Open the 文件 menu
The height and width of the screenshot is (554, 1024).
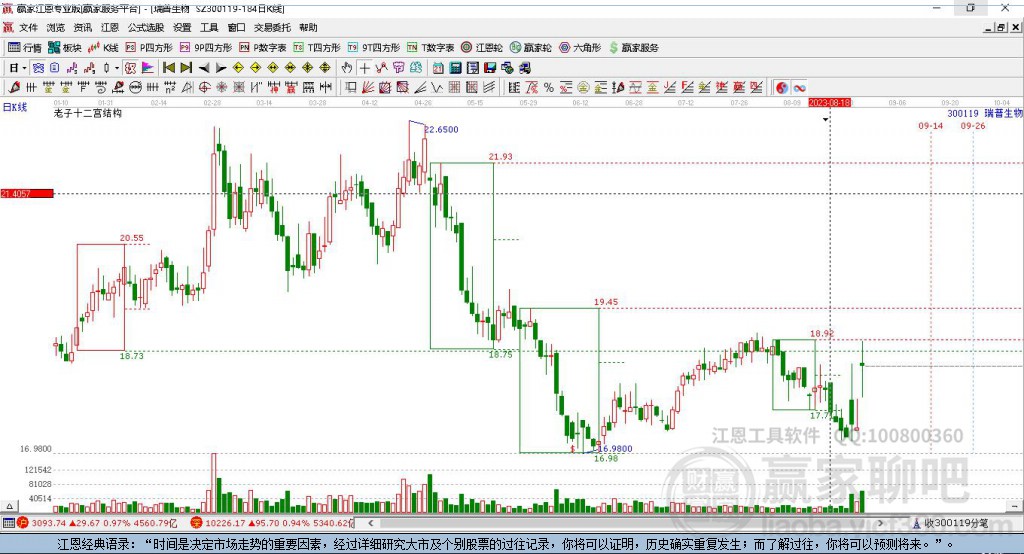(x=28, y=27)
